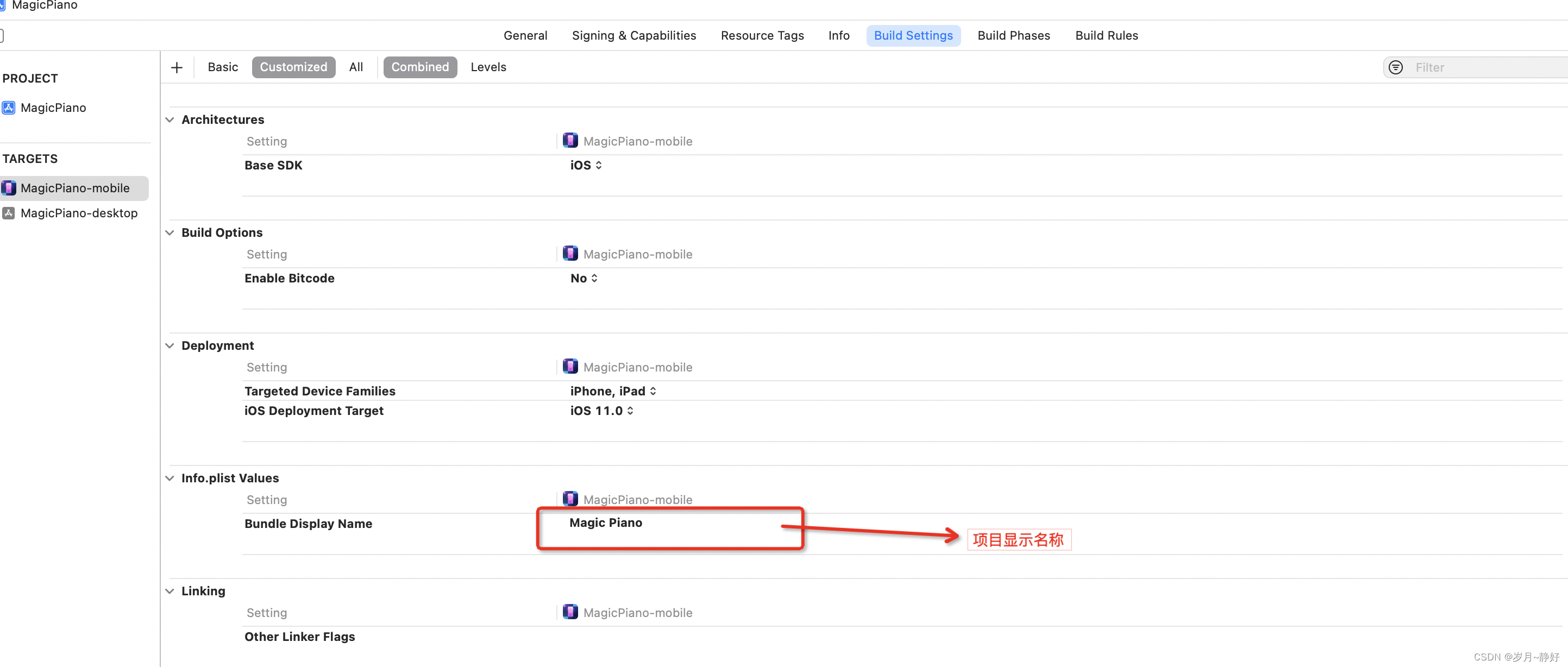Select Targeted Device Families setting label
Screen dimensions: 1568x667
pyautogui.click(x=319, y=391)
